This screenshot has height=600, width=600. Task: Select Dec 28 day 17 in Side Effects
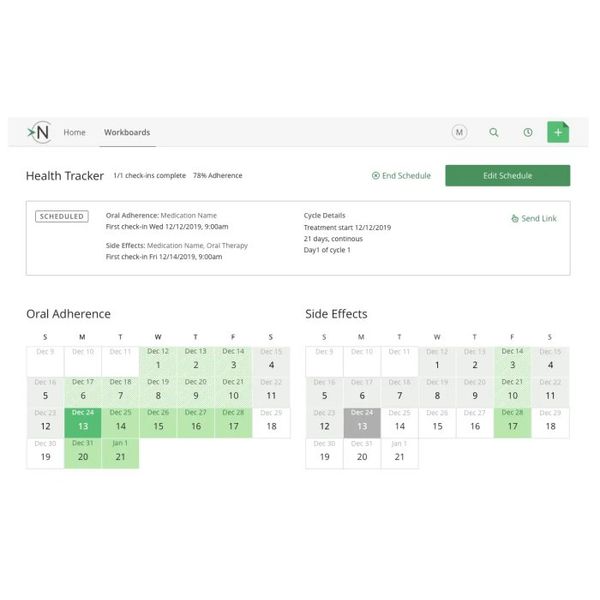point(512,420)
